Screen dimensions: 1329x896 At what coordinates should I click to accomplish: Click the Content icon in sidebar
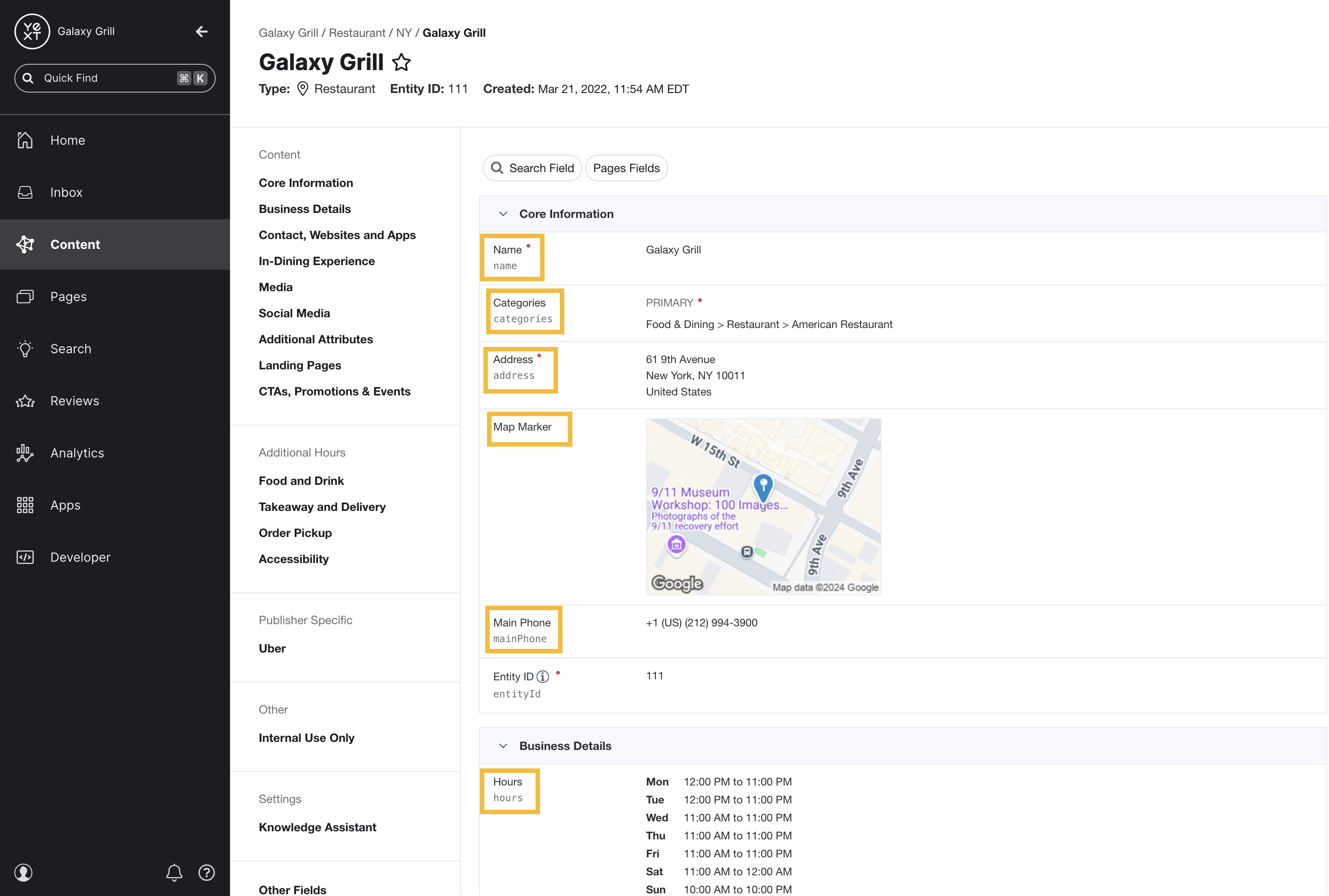[27, 244]
